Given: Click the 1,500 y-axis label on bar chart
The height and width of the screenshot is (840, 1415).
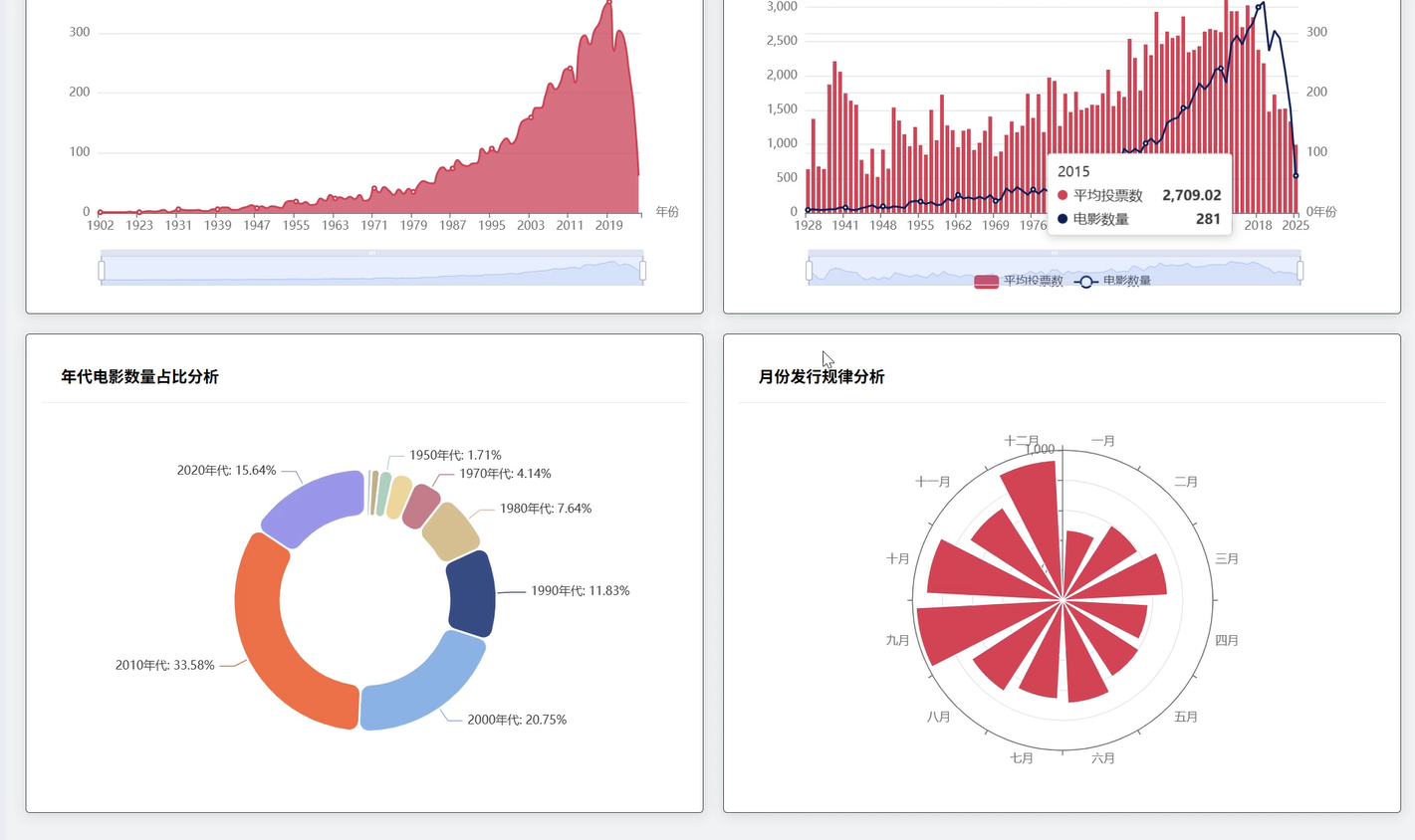Looking at the screenshot, I should [782, 109].
